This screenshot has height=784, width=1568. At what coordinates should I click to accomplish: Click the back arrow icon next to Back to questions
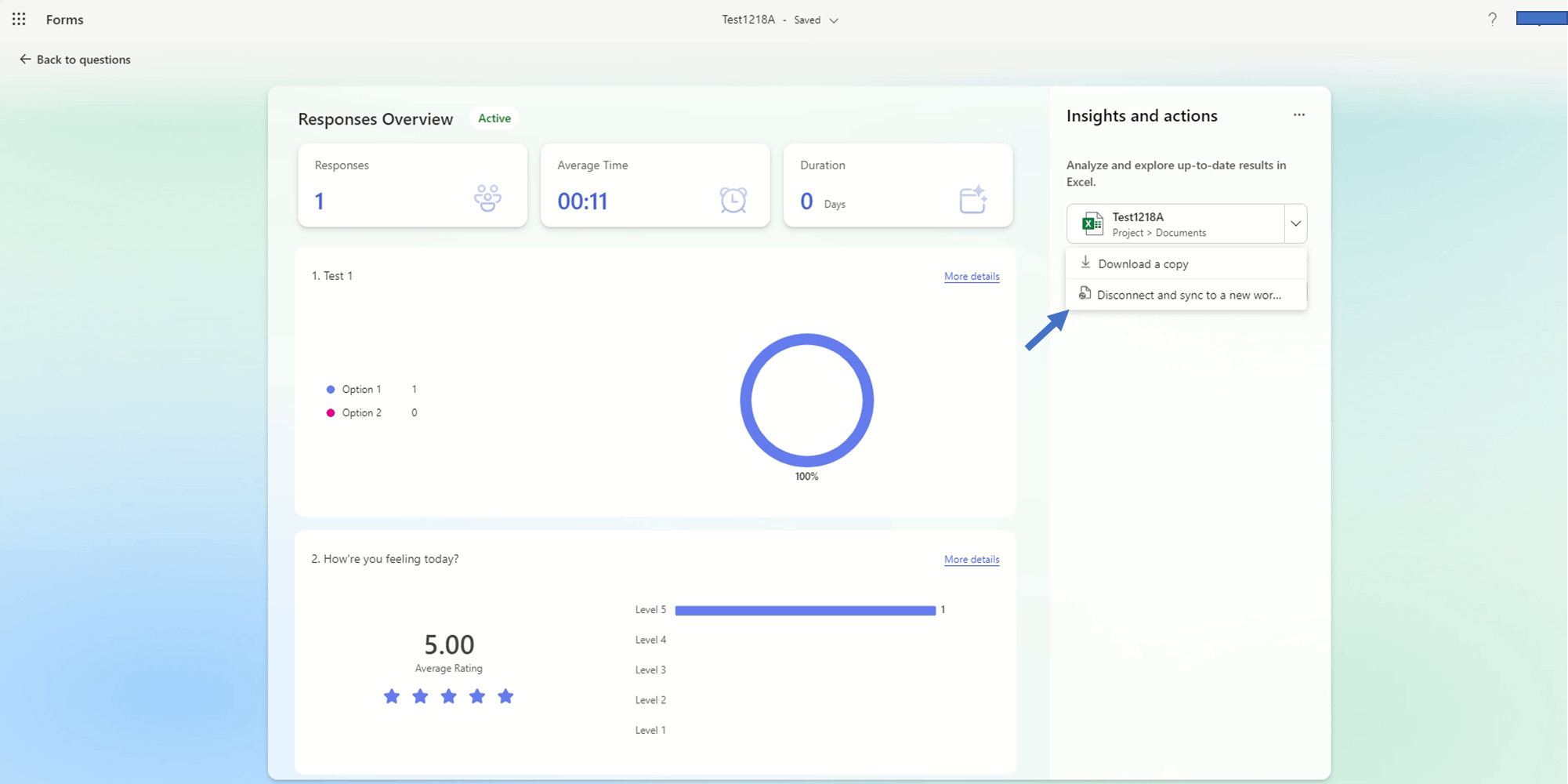25,59
